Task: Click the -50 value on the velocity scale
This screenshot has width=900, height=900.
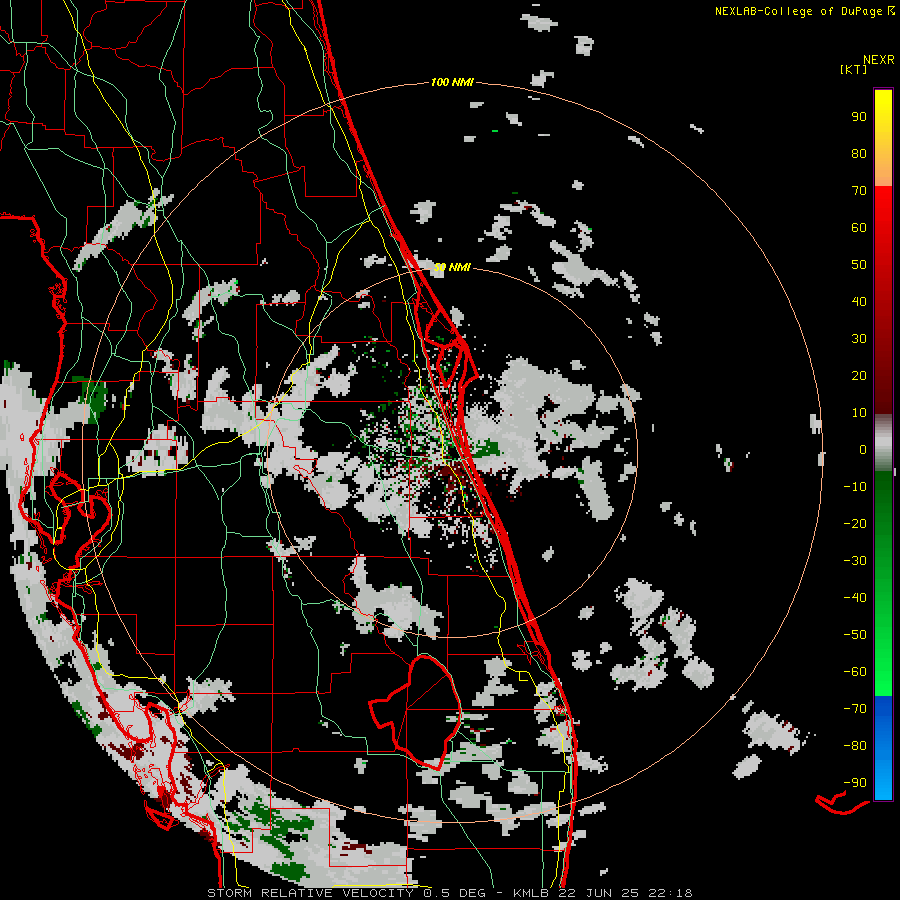Action: pos(855,635)
